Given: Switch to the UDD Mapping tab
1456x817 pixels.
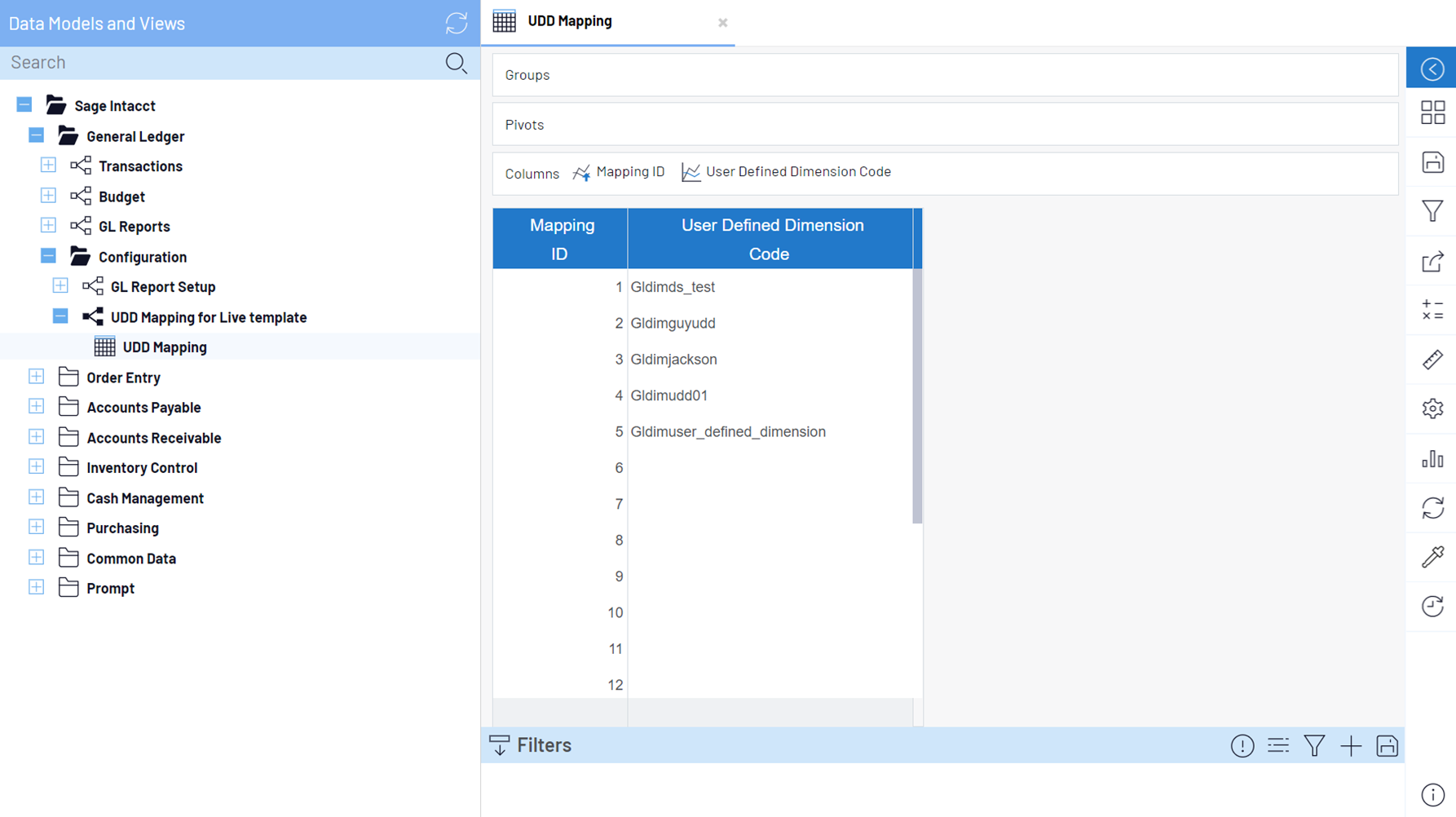Looking at the screenshot, I should tap(570, 22).
